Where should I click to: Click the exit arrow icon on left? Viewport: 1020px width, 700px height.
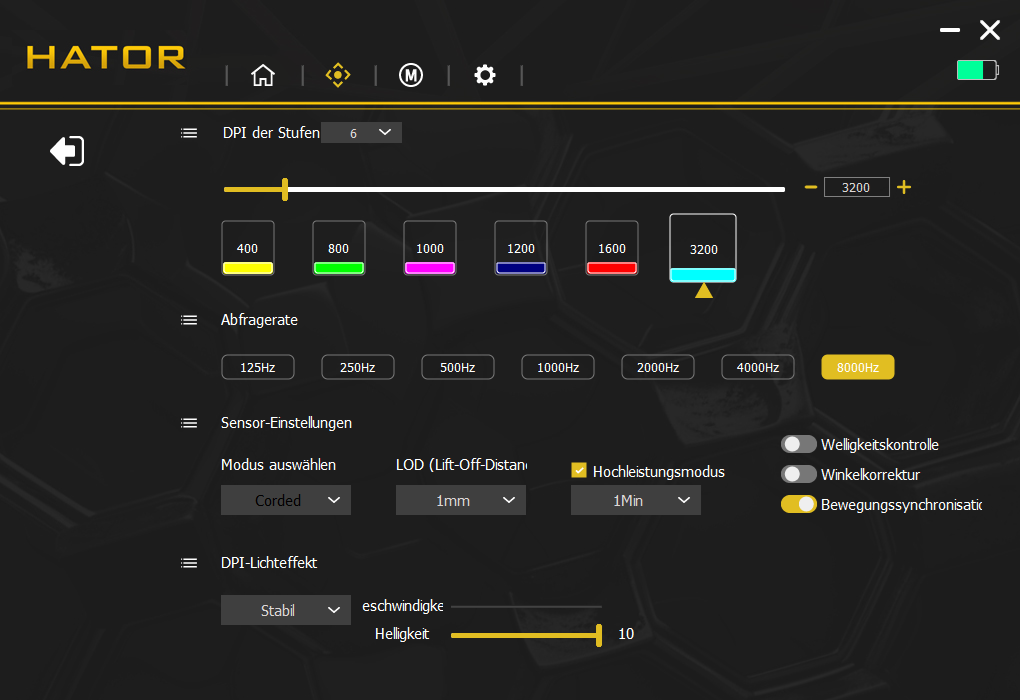(67, 151)
